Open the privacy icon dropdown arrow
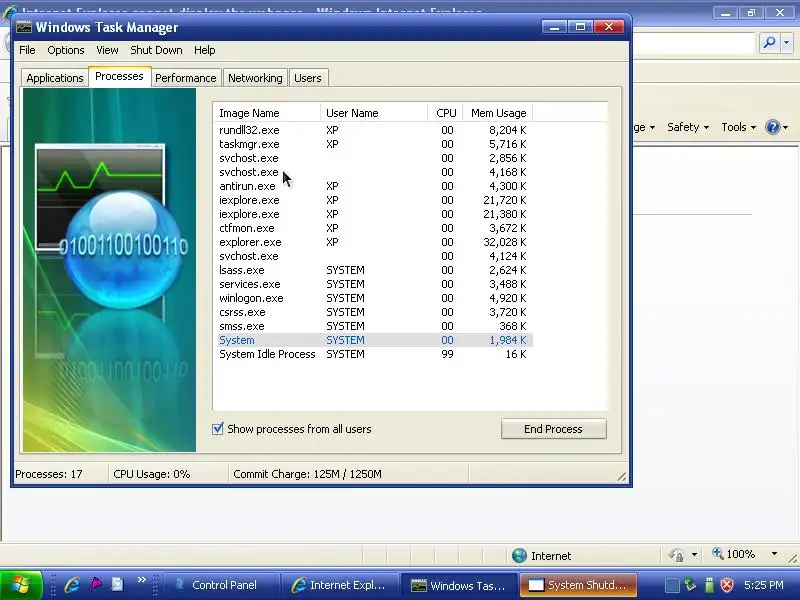The image size is (800, 600). (694, 555)
